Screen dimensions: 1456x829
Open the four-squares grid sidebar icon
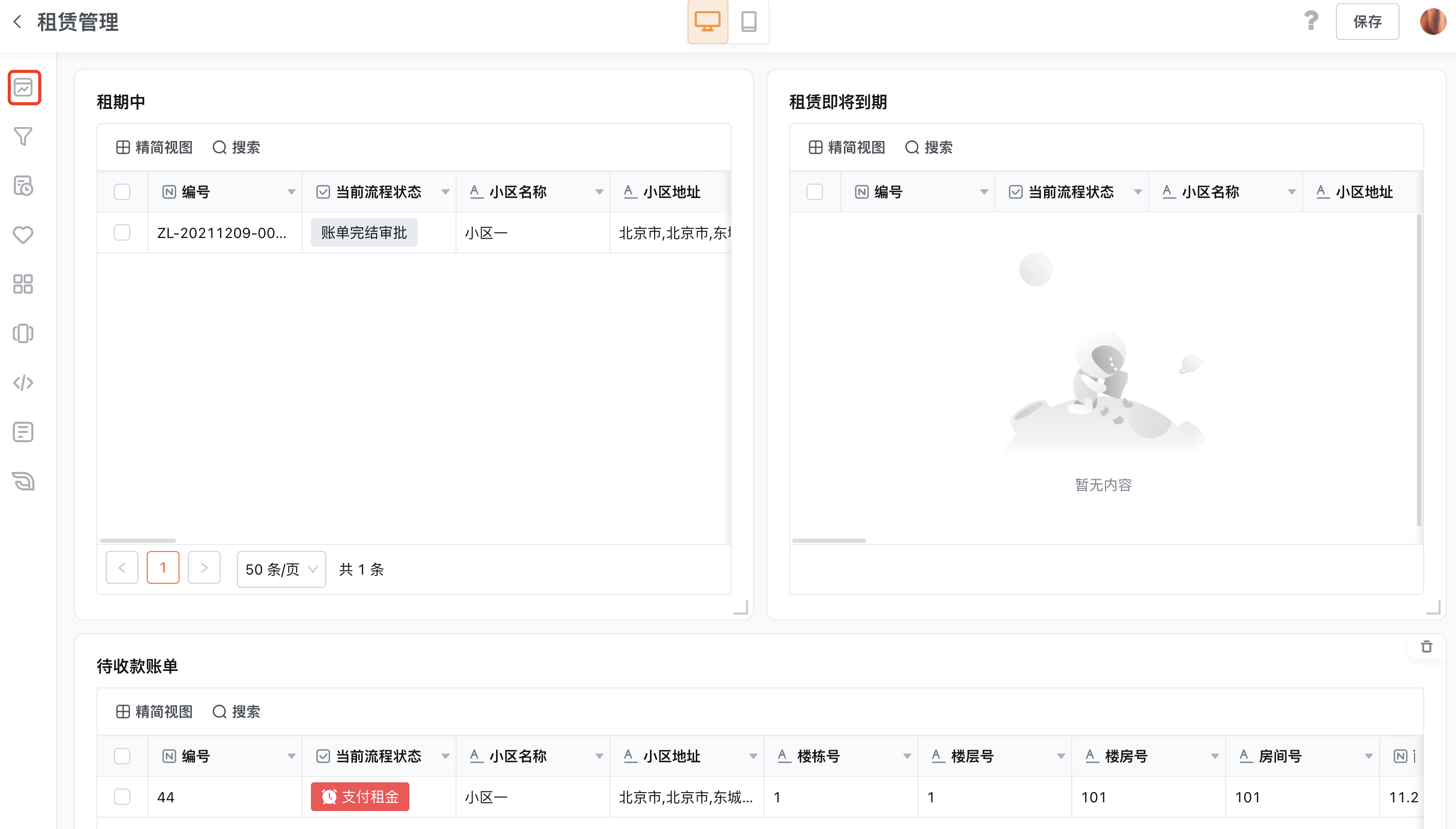point(24,284)
